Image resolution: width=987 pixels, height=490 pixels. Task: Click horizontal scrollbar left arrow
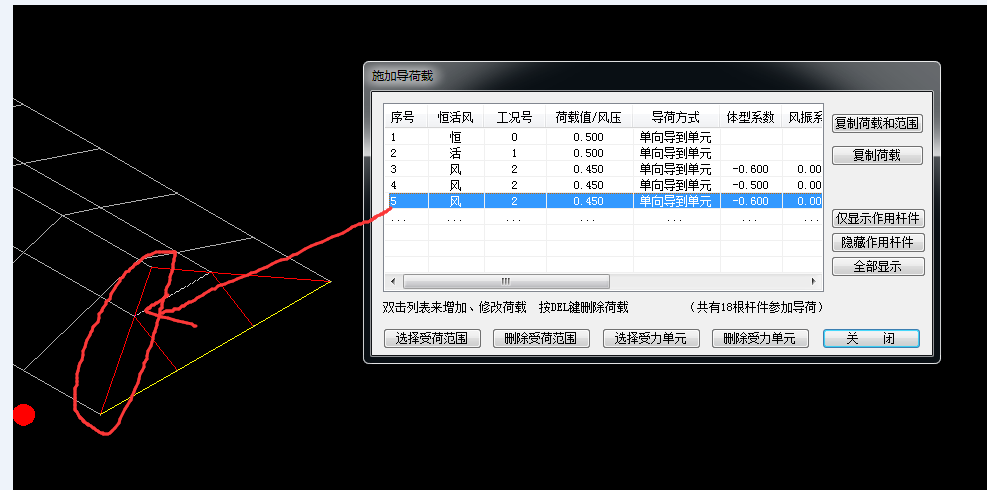393,281
